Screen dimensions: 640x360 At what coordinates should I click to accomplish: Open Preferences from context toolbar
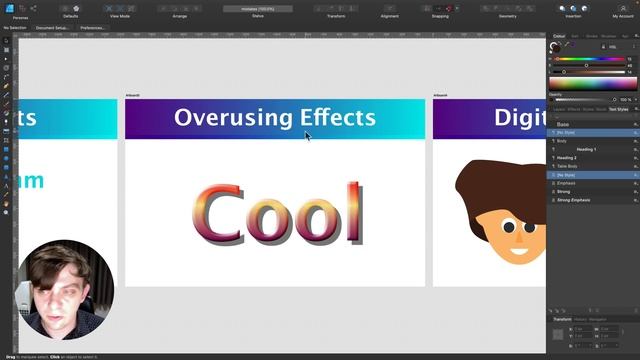pos(93,28)
